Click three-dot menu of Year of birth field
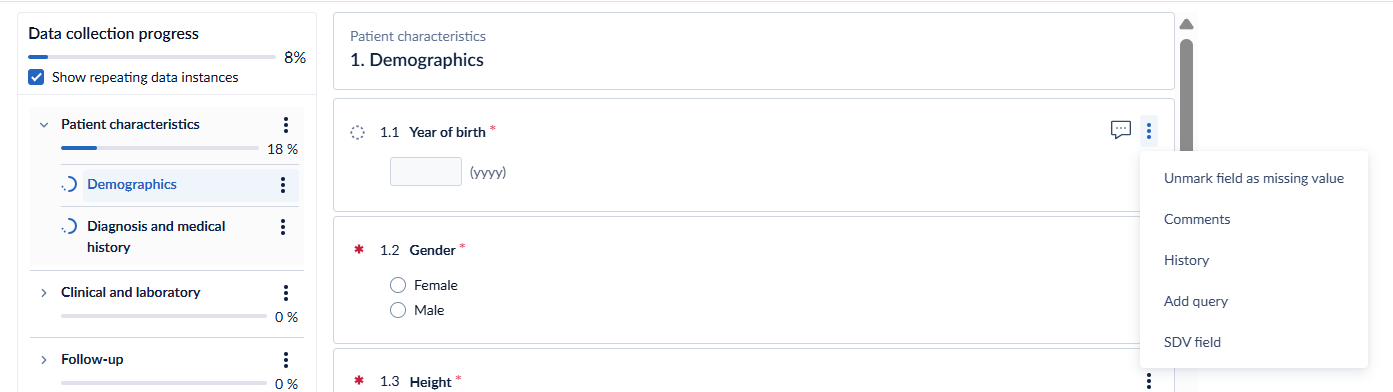Screen dimensions: 1393x392 [1149, 130]
